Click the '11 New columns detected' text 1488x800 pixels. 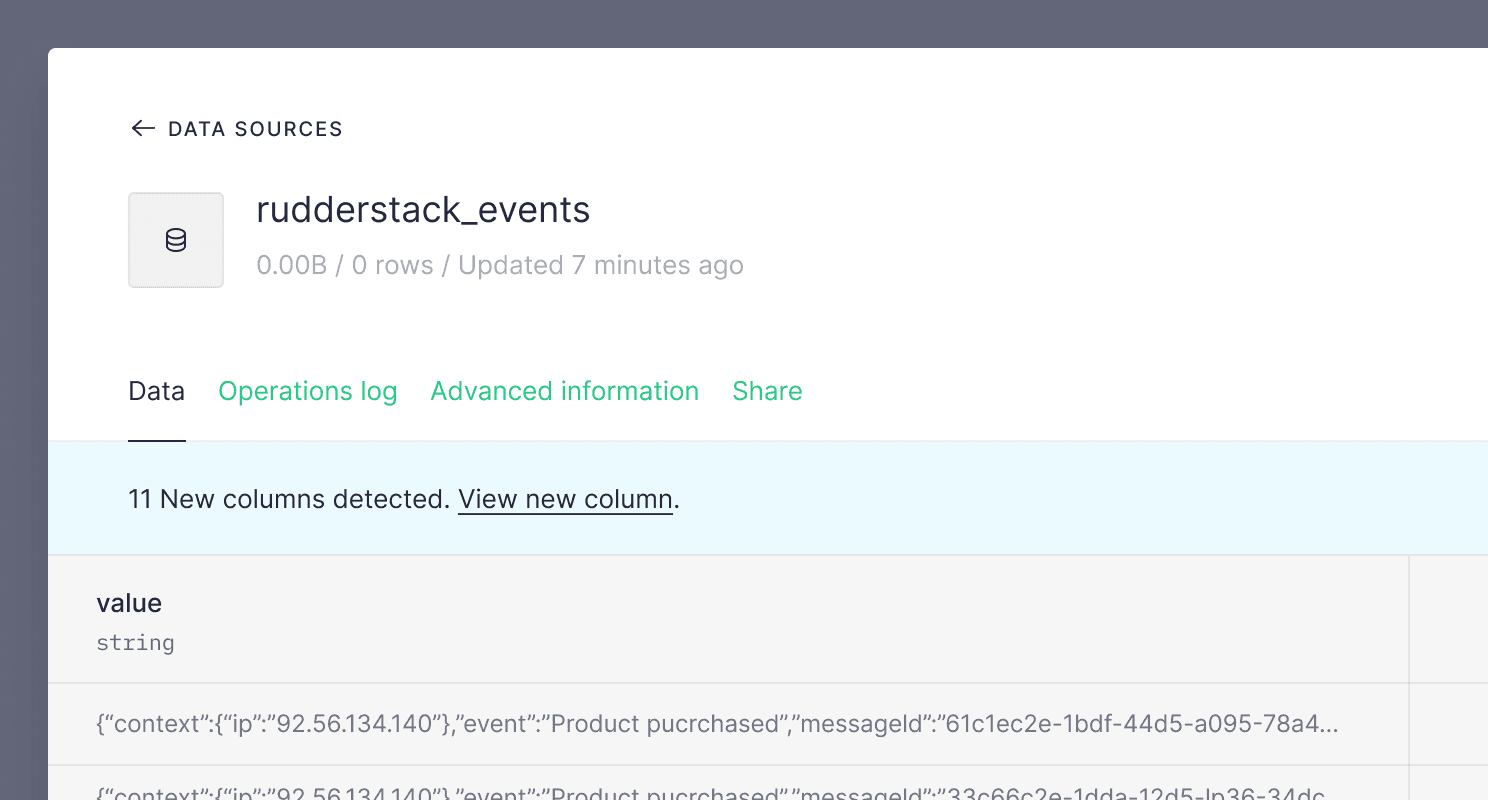point(288,499)
